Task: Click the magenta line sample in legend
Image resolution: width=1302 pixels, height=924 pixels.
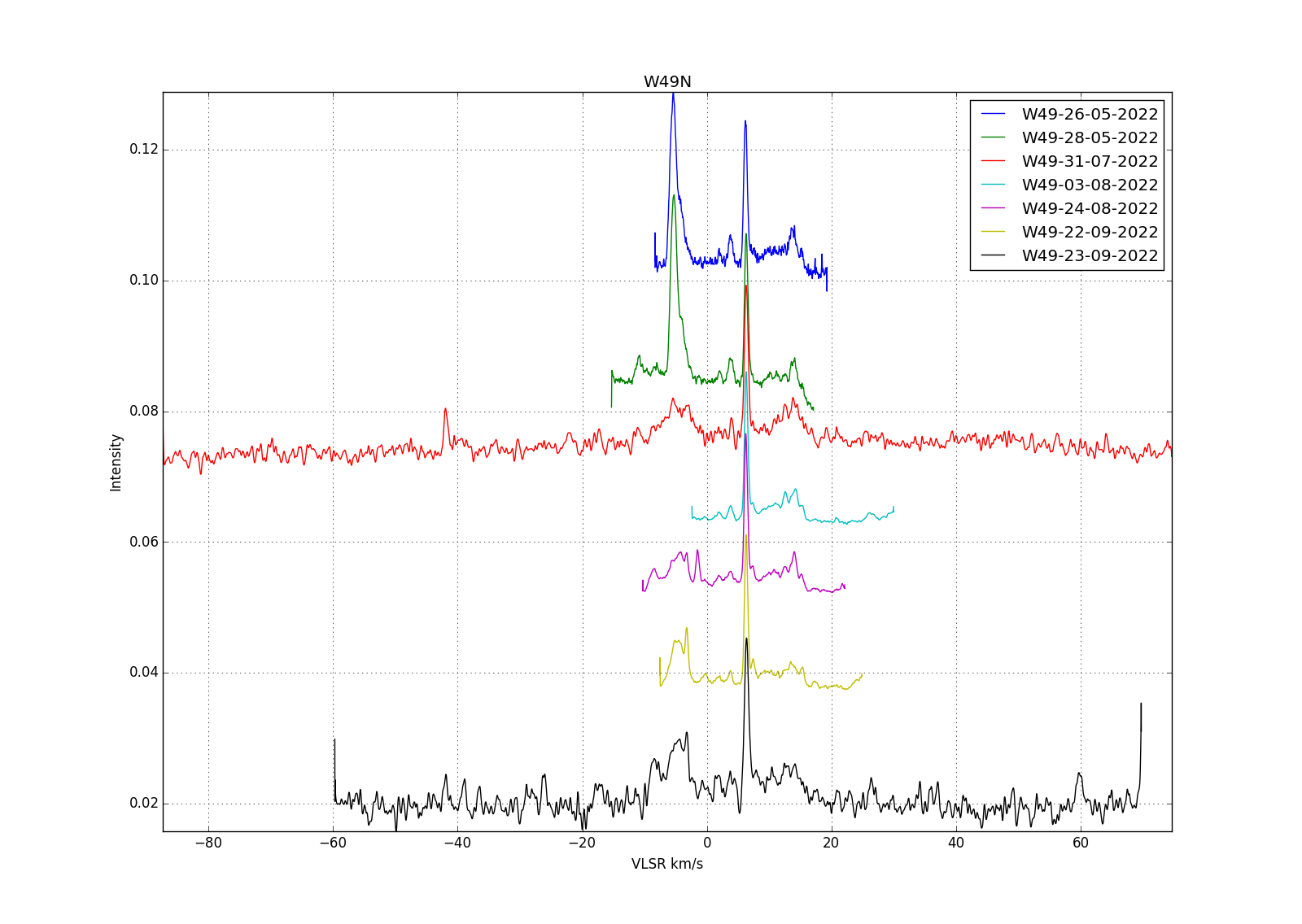Action: click(994, 208)
